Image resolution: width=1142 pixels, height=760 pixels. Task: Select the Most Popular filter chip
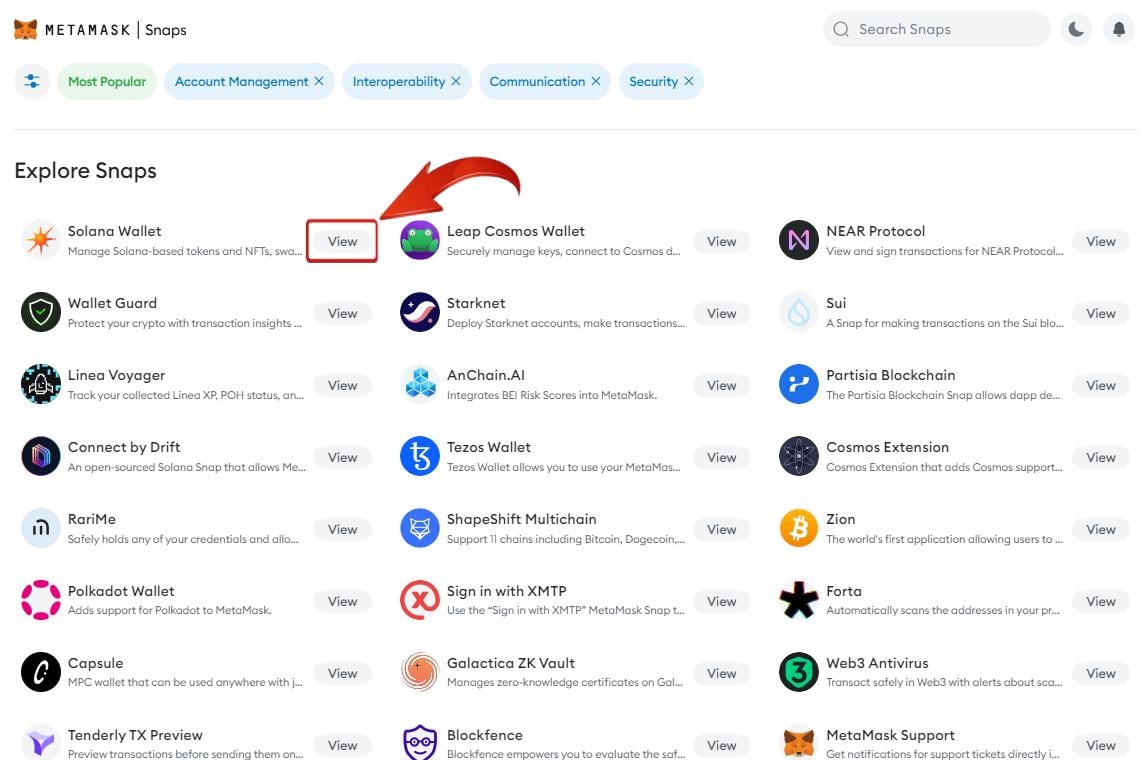tap(107, 82)
